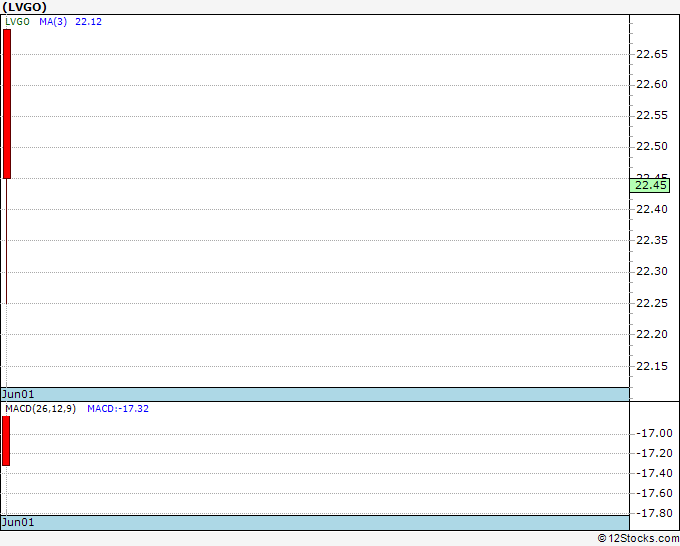Click the 22.30 price axis label
The image size is (680, 546).
(x=651, y=271)
